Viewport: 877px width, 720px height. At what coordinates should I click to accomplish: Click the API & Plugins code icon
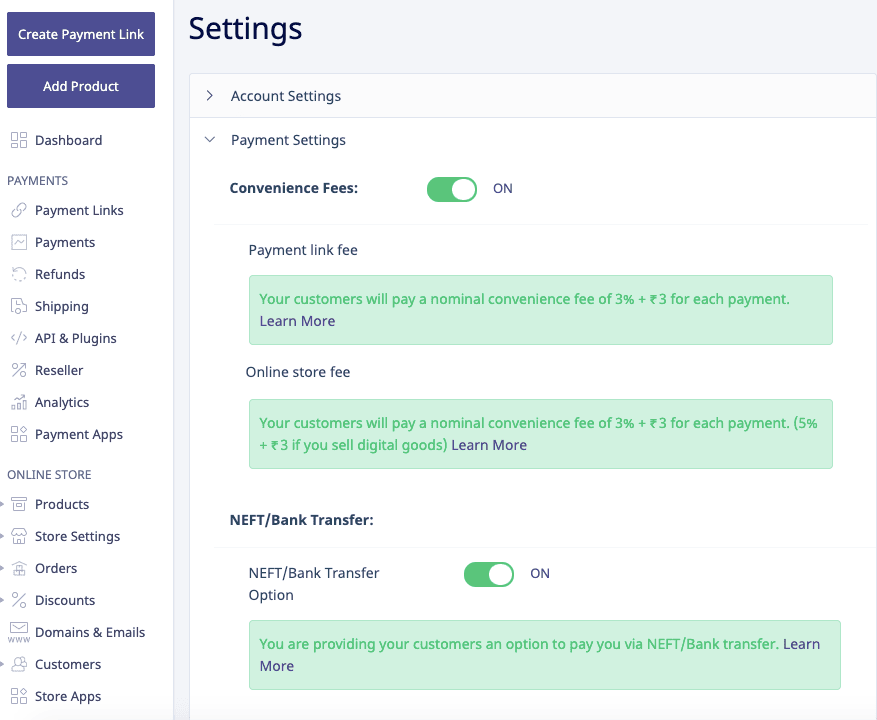pyautogui.click(x=19, y=338)
